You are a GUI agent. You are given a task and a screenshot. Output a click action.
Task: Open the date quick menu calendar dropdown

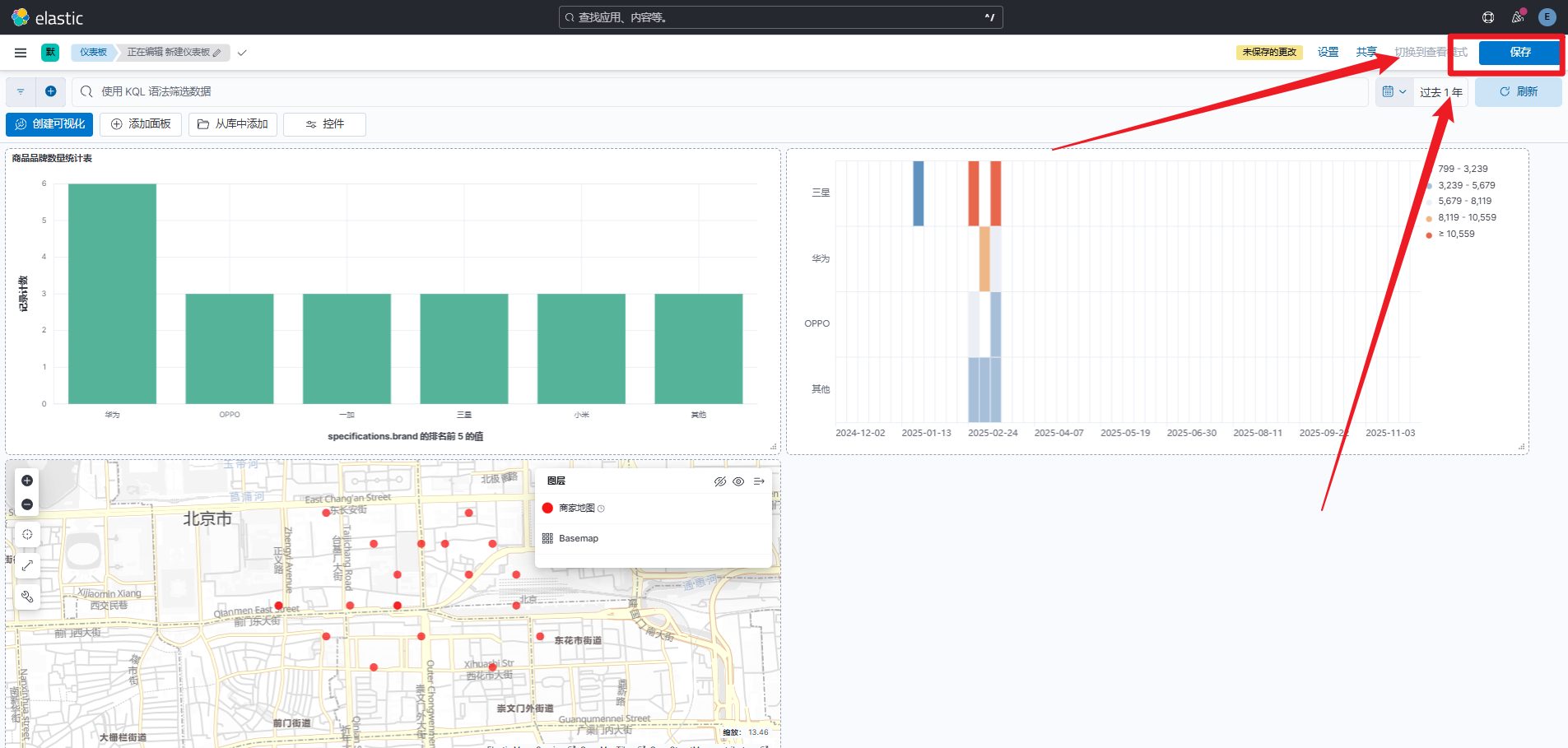(1394, 91)
